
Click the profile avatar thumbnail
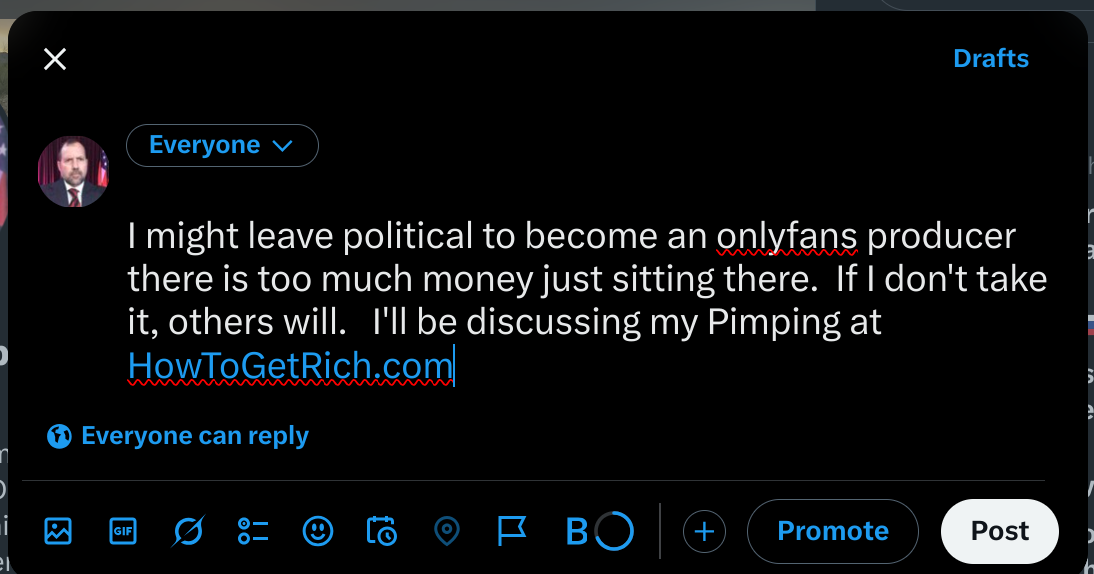[x=73, y=172]
